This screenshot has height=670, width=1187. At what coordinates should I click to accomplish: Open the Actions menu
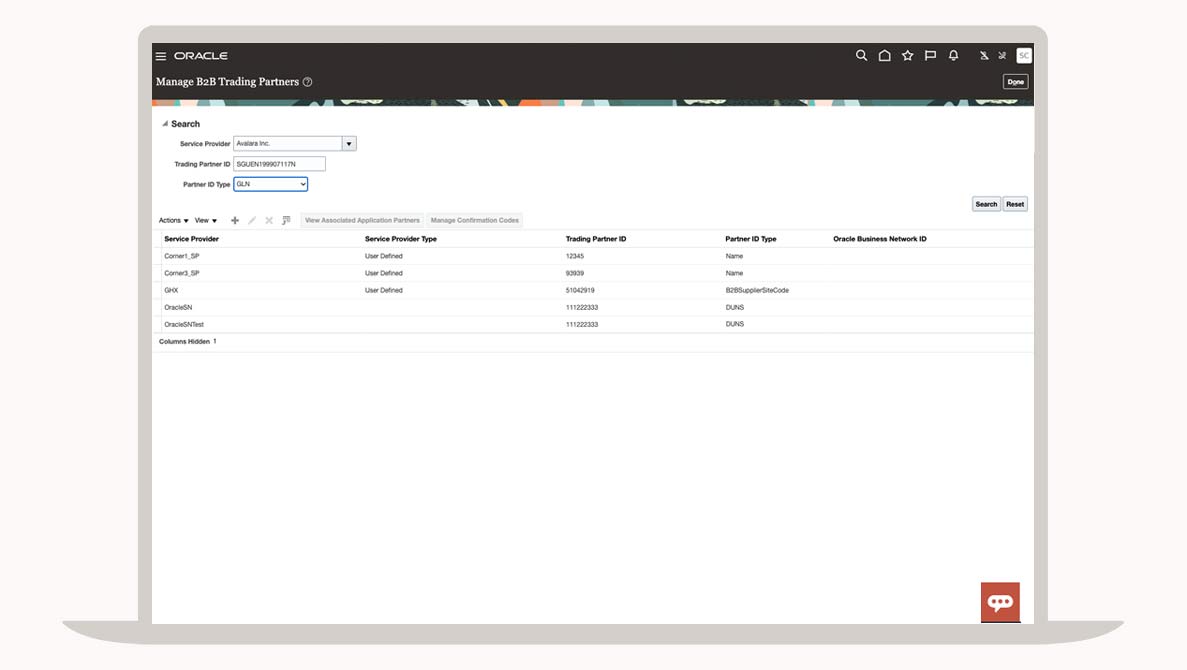tap(173, 220)
